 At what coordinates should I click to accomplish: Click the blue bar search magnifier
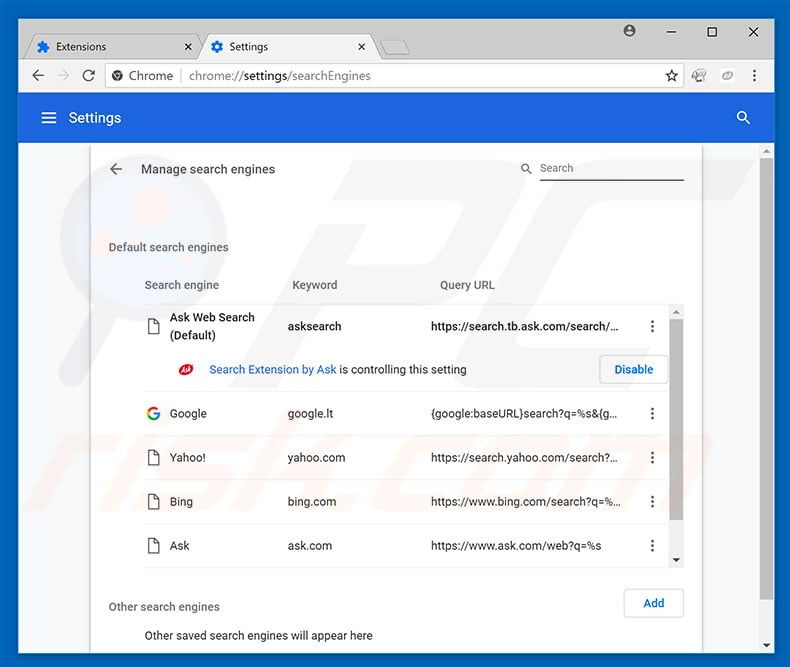(x=743, y=118)
